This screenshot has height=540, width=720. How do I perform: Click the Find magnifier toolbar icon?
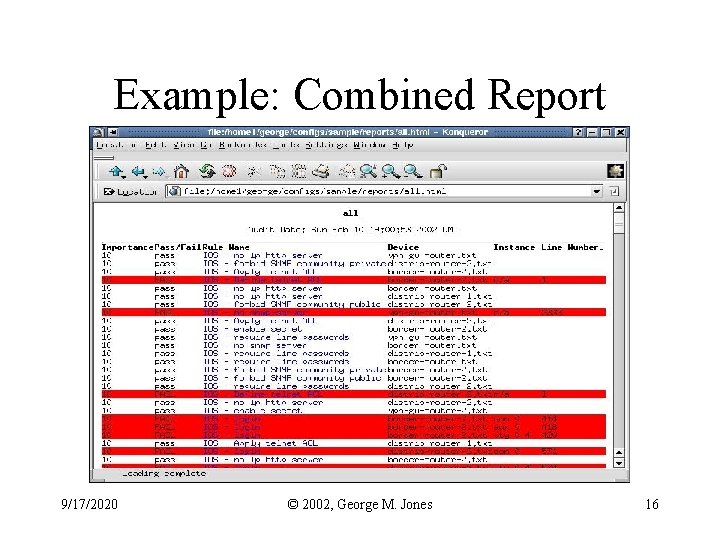click(369, 171)
